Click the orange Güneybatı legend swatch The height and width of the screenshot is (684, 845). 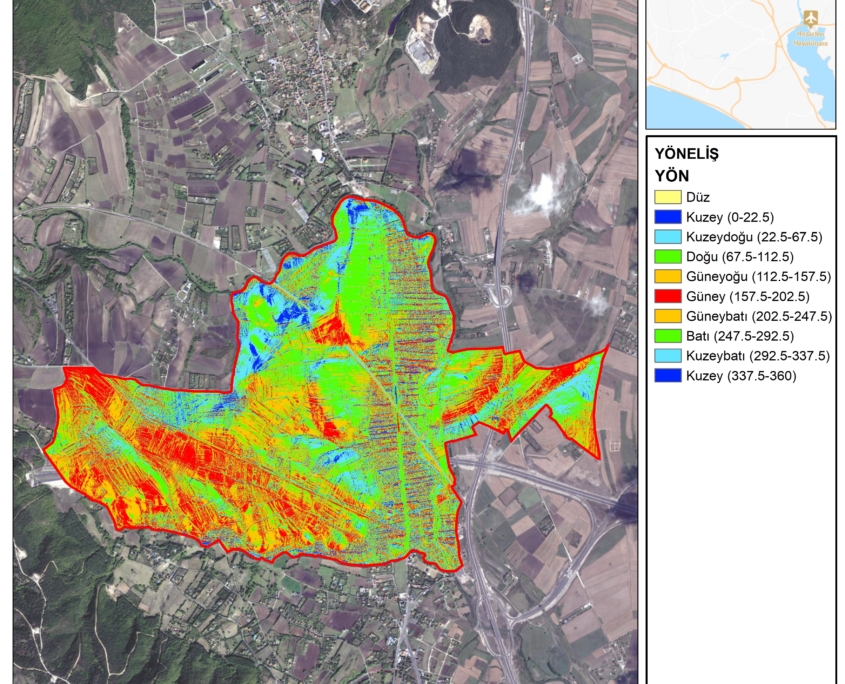pyautogui.click(x=667, y=316)
